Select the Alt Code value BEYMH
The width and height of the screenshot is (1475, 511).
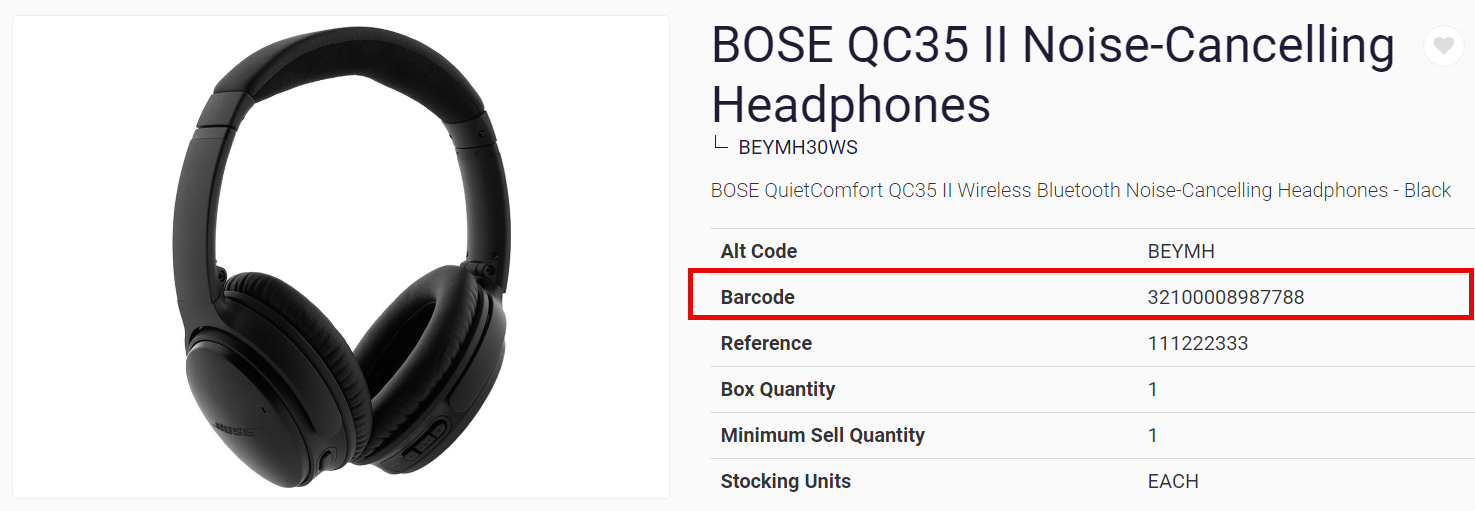pyautogui.click(x=1180, y=251)
